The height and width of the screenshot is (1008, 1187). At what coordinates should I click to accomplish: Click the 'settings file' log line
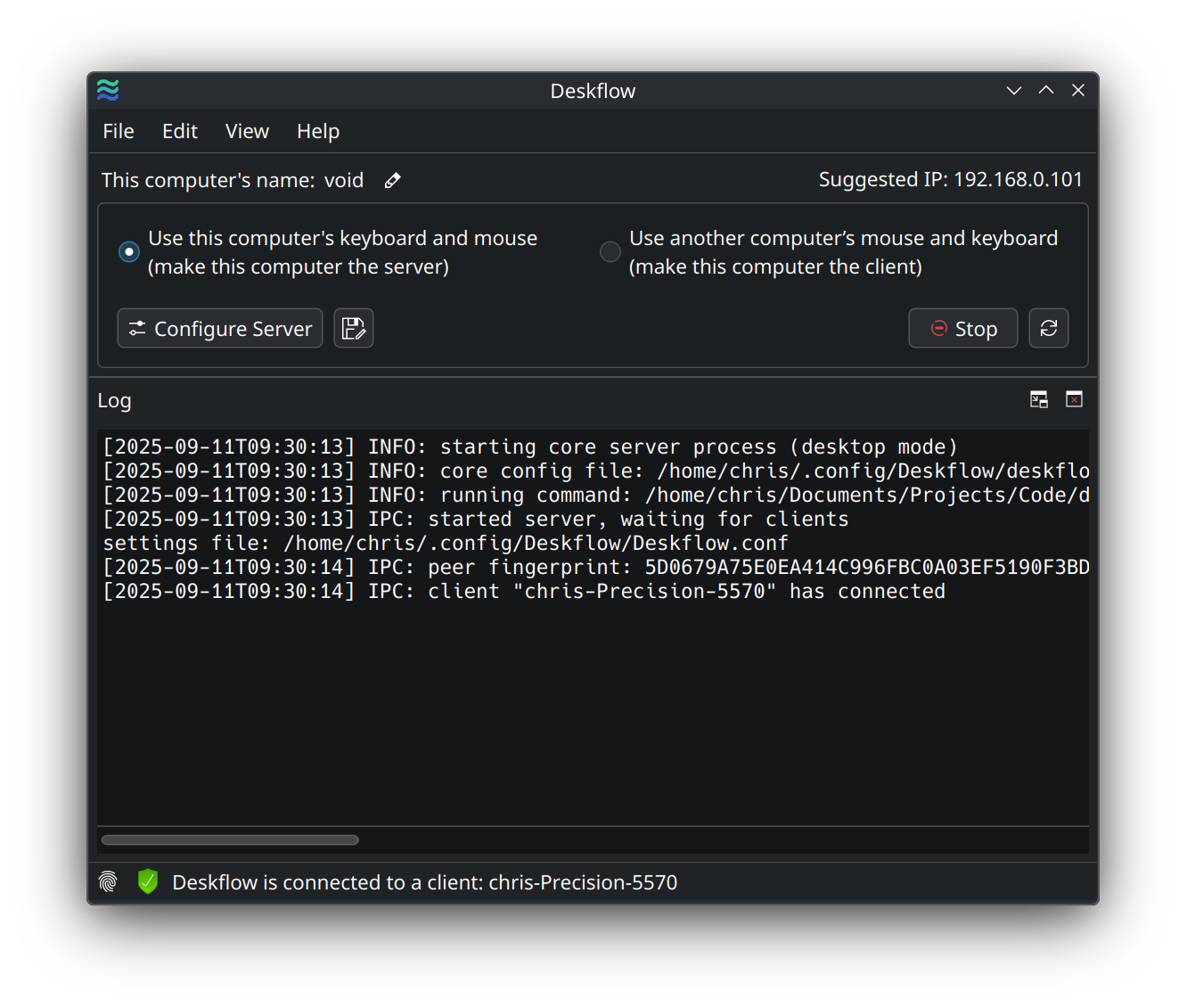[446, 544]
